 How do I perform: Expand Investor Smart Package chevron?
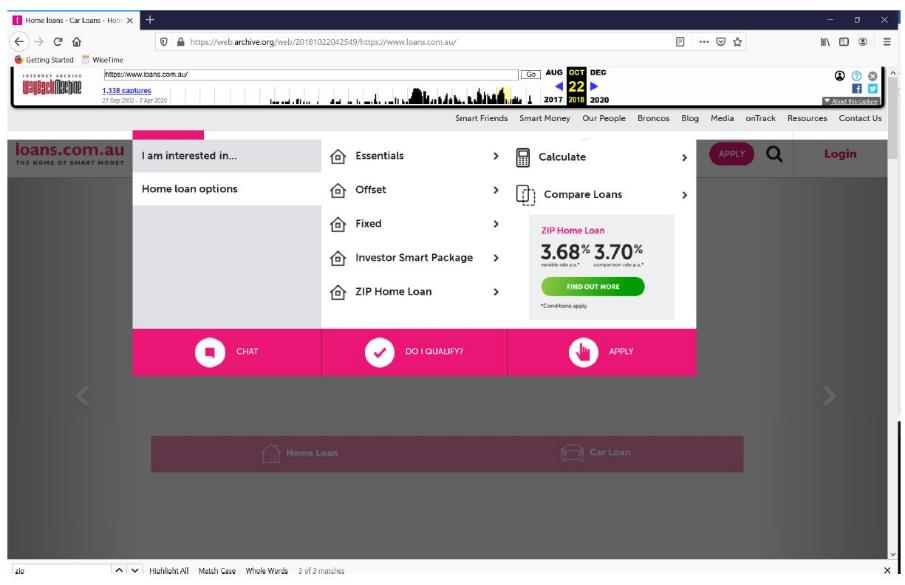click(496, 258)
